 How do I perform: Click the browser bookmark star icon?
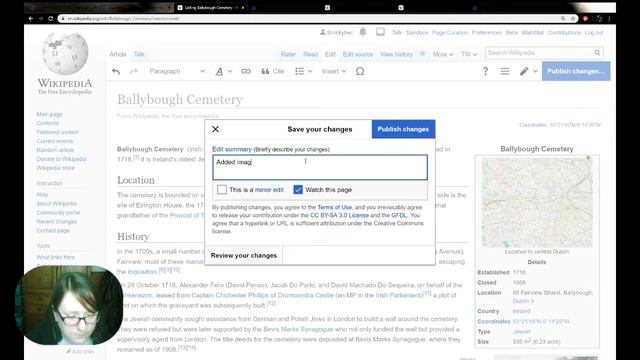pos(573,18)
